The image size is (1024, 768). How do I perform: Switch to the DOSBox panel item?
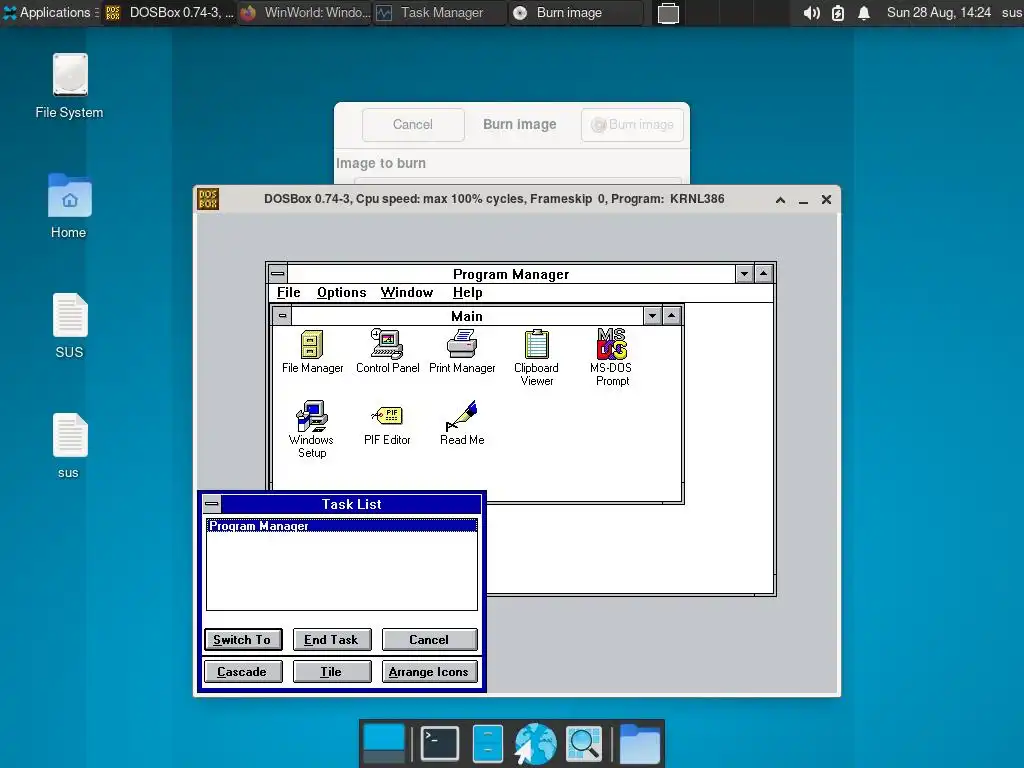tap(168, 12)
